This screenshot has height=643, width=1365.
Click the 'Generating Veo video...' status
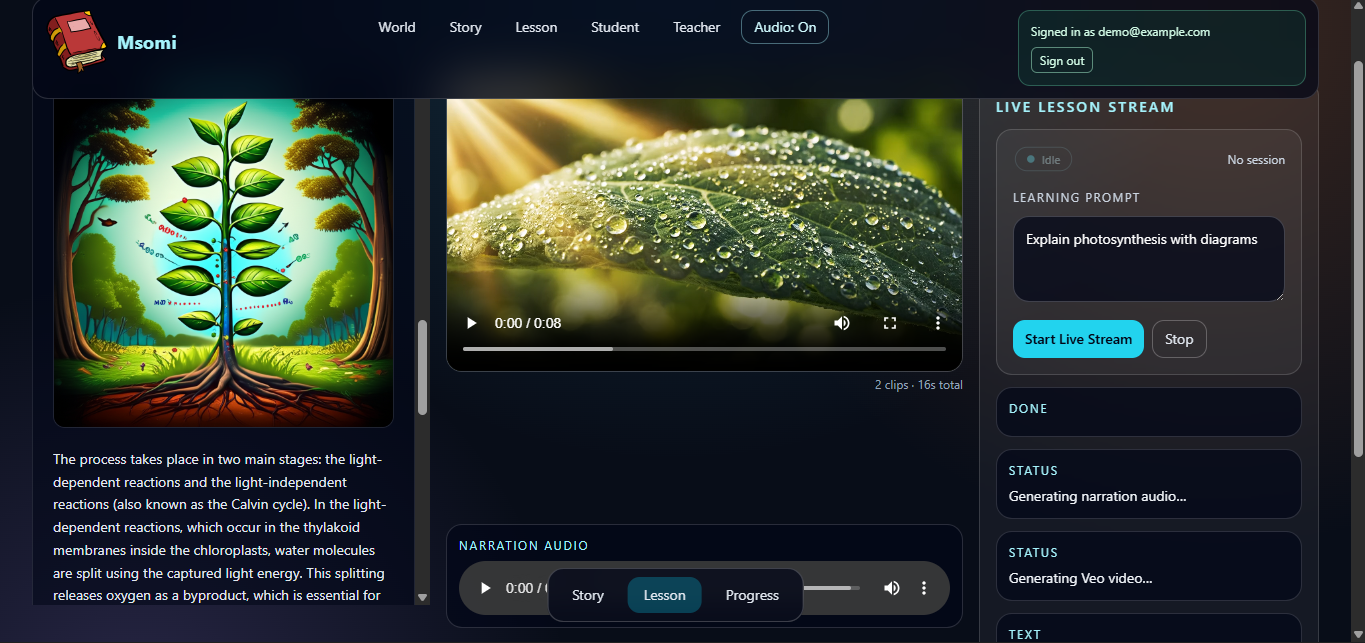1080,578
